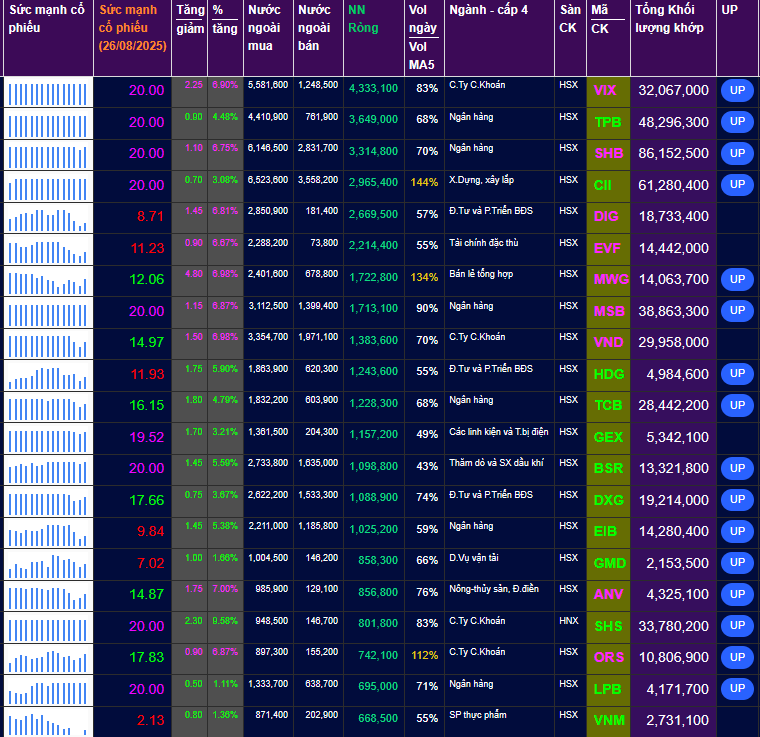
Task: Click industry cell 'Tài chính đặc thù'
Action: coord(484,243)
